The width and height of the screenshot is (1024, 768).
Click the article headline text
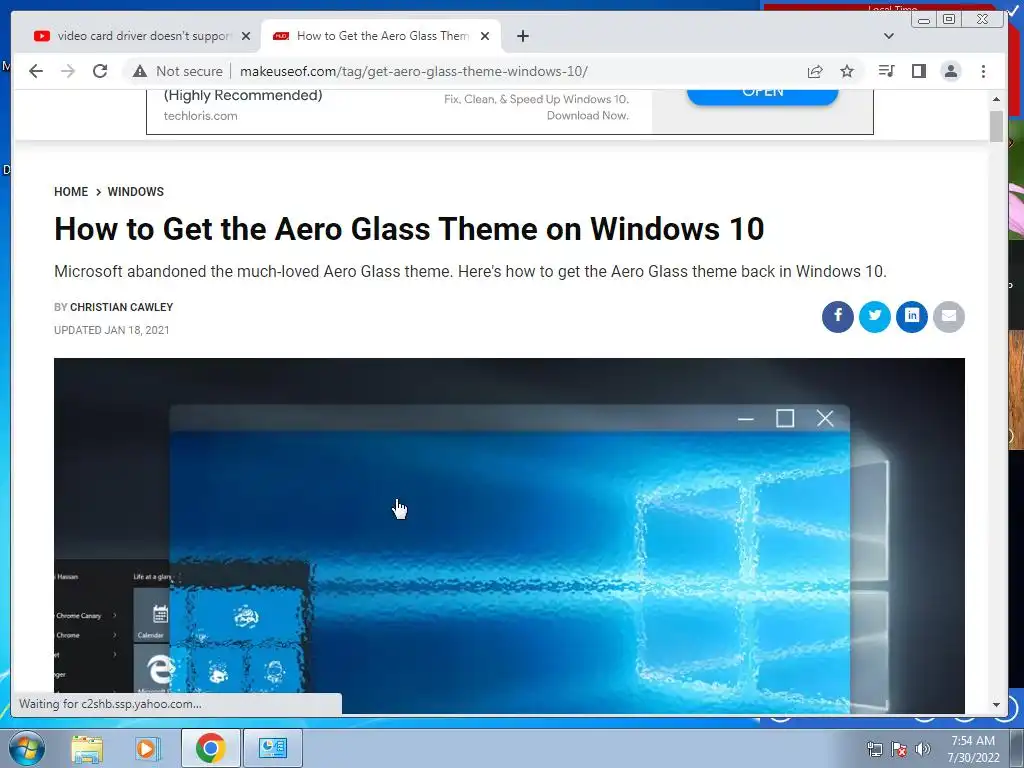pyautogui.click(x=409, y=229)
